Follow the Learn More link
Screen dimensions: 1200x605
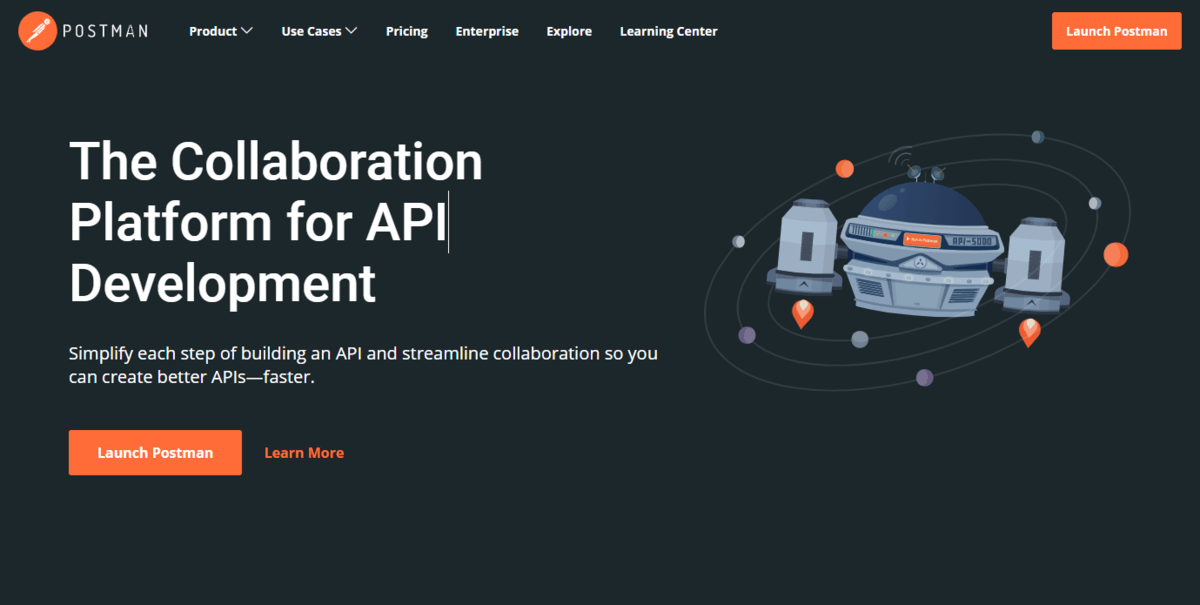[x=304, y=453]
